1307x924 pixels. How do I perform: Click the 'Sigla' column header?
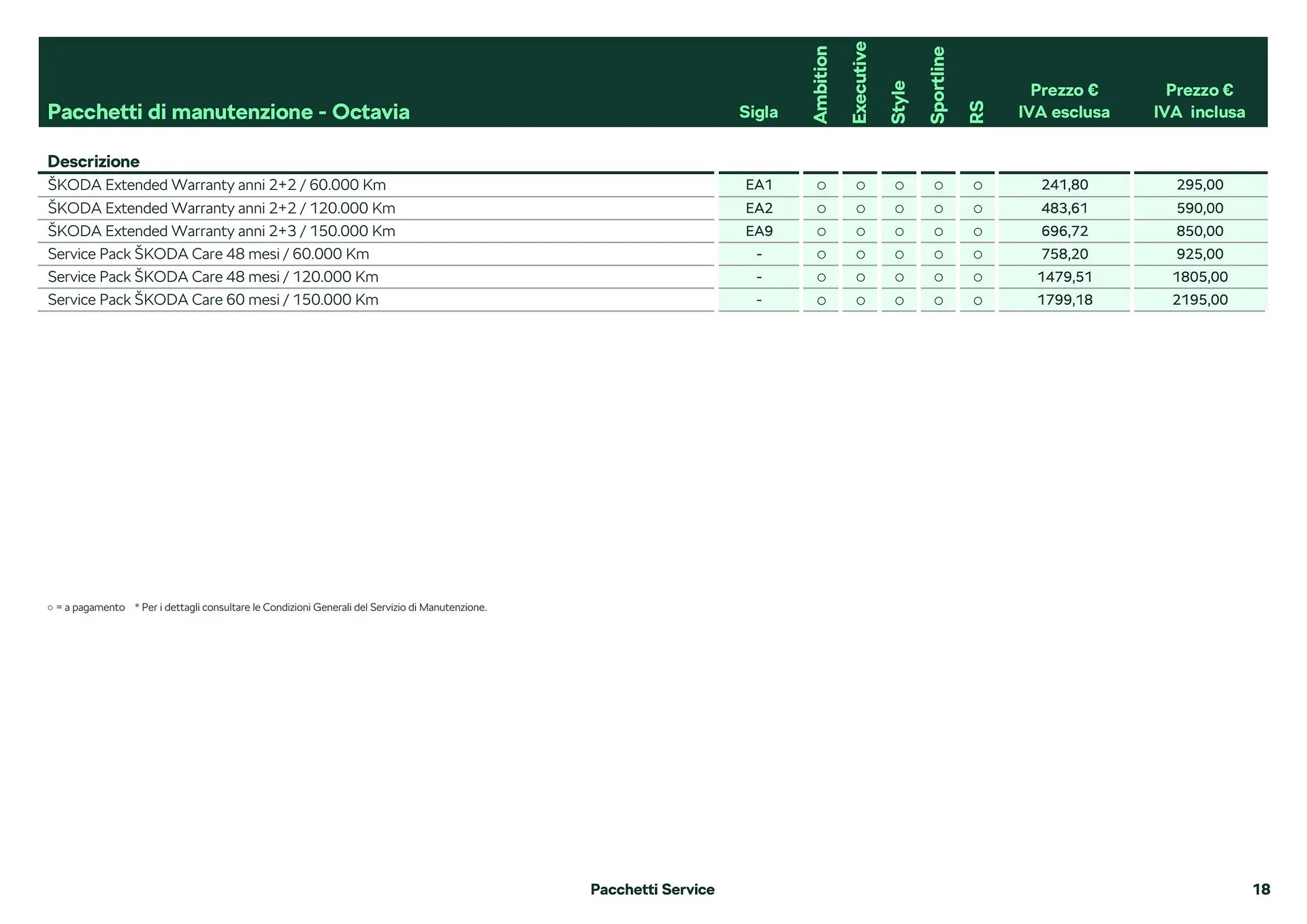click(x=758, y=112)
